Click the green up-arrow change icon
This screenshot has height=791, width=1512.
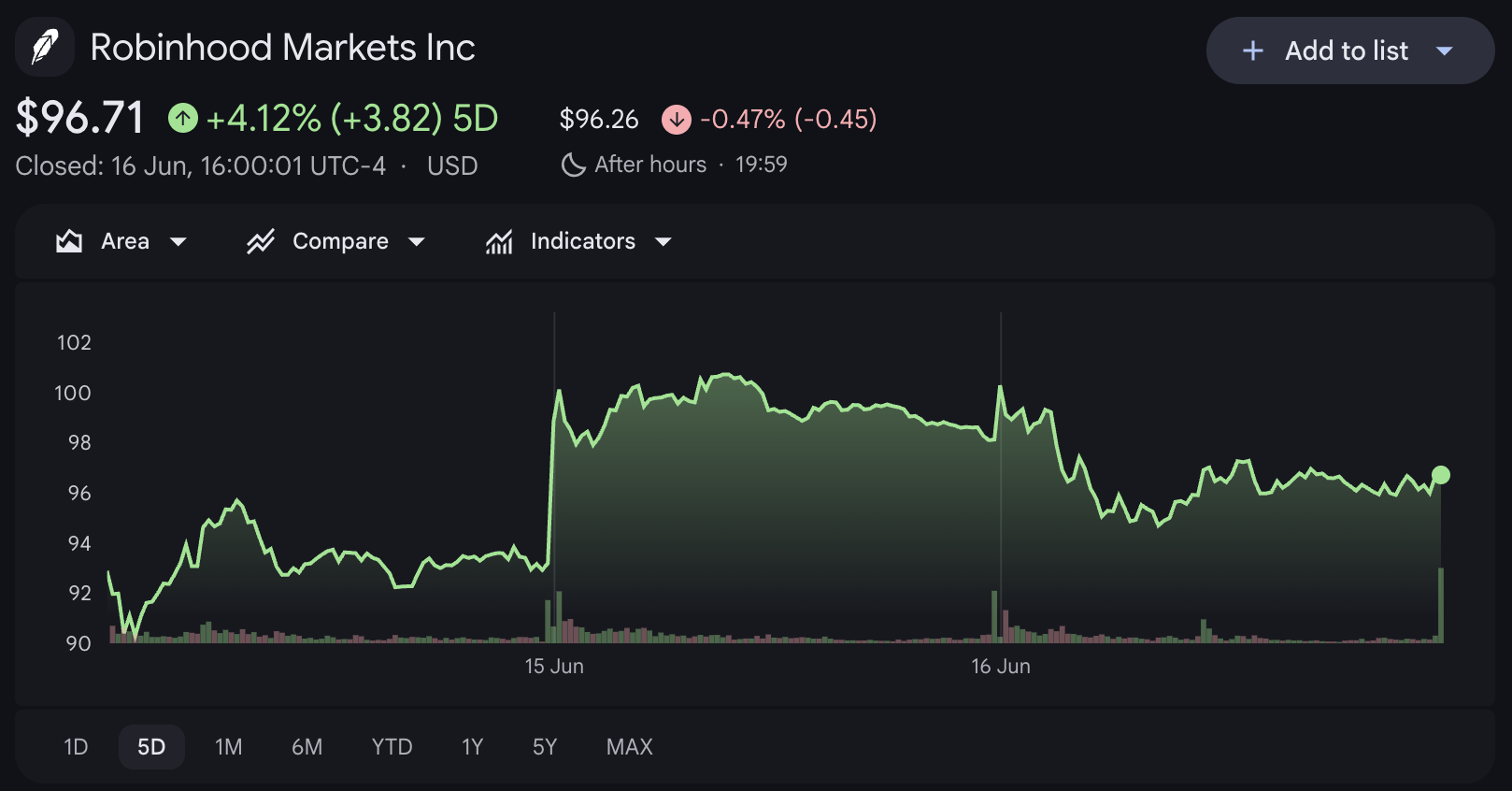point(183,118)
